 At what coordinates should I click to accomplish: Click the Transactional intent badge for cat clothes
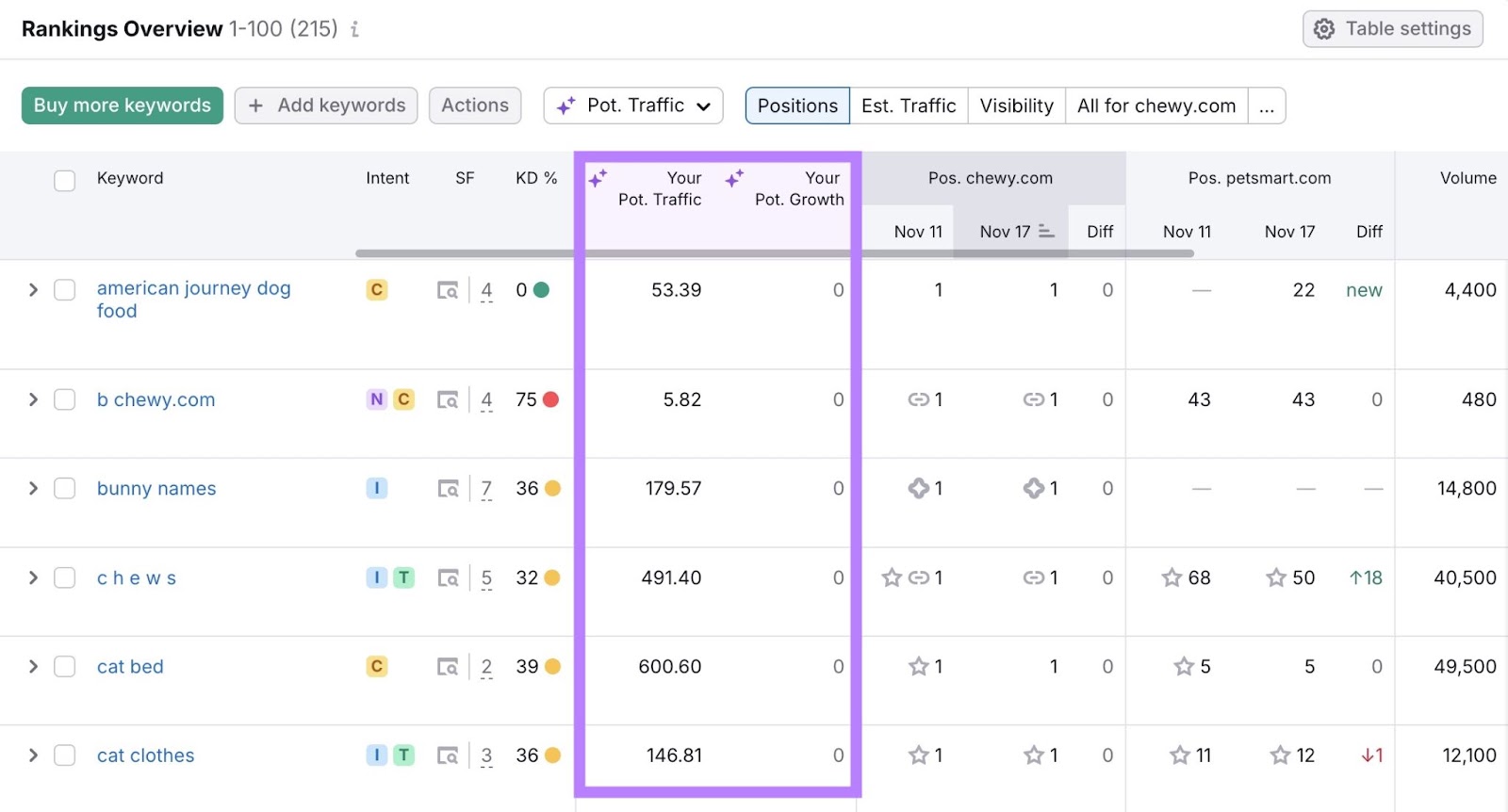[403, 755]
